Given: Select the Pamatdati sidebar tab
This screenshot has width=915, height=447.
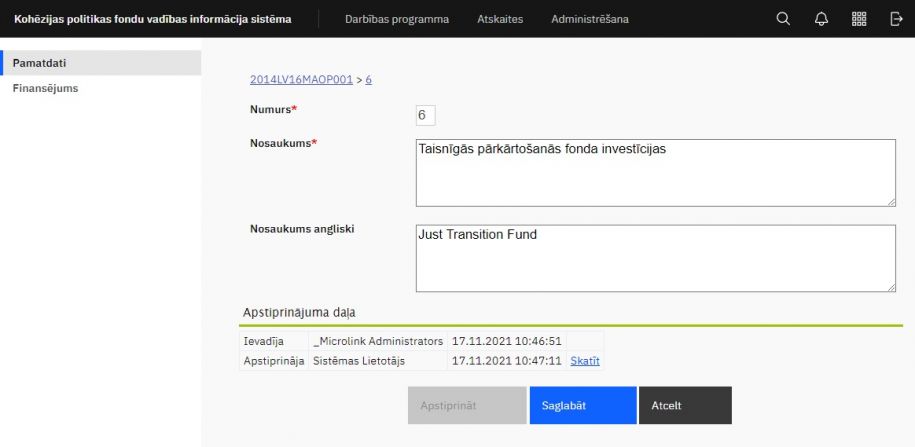Looking at the screenshot, I should [x=100, y=63].
